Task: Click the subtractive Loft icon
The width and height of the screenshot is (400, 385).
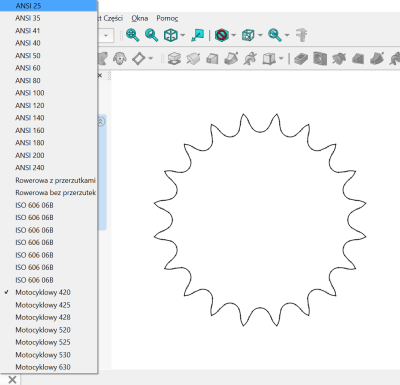Action: (x=358, y=59)
